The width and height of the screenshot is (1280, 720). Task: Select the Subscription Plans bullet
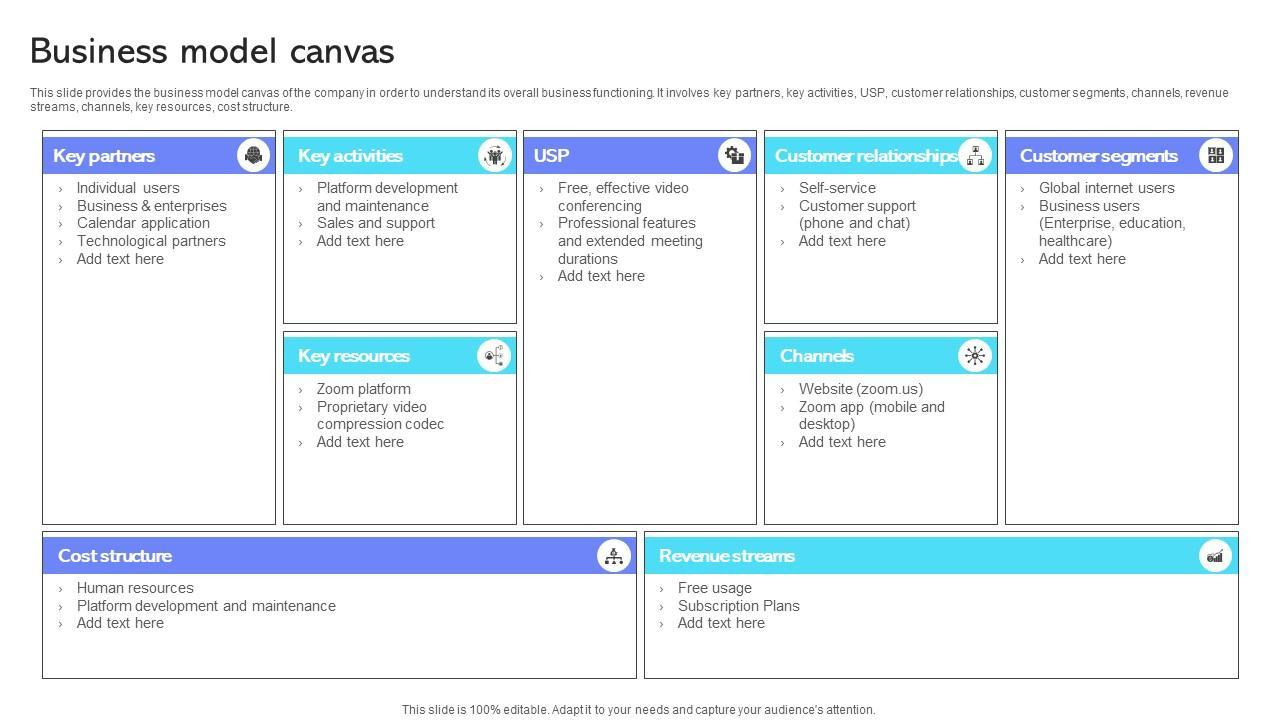(738, 606)
